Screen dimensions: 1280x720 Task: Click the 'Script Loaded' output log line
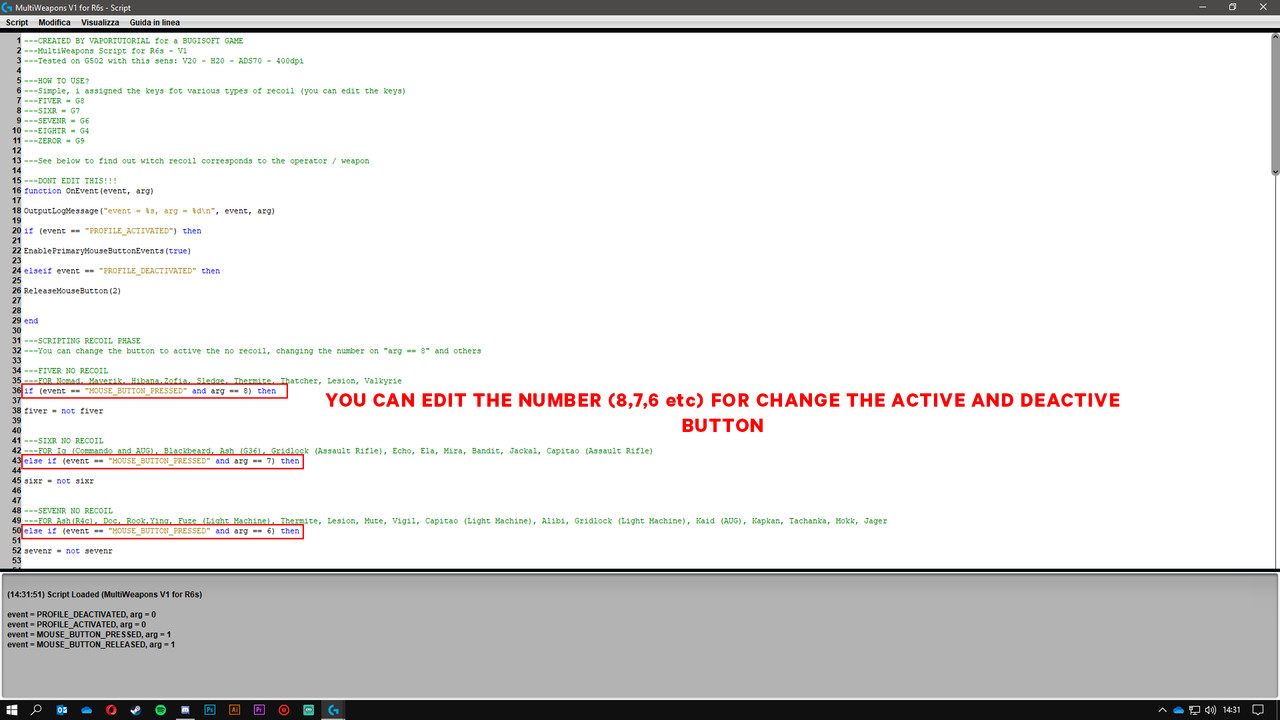tap(104, 594)
